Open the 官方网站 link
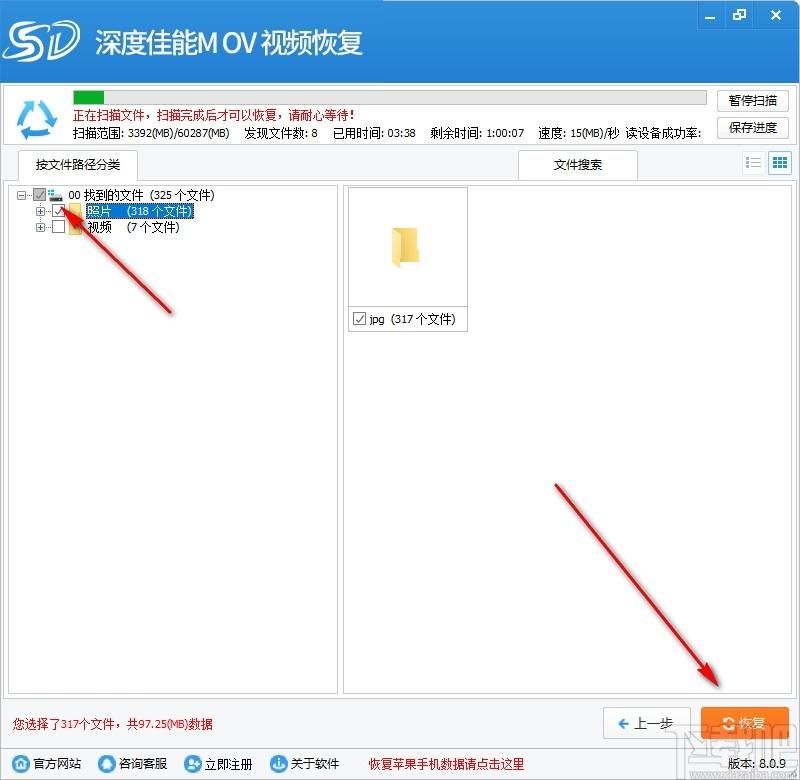The image size is (800, 780). pyautogui.click(x=57, y=764)
